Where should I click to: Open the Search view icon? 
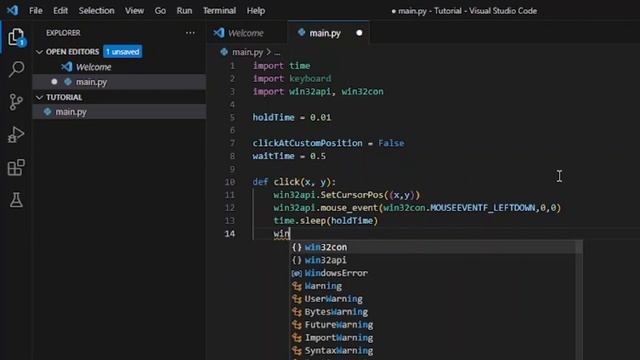(x=16, y=69)
